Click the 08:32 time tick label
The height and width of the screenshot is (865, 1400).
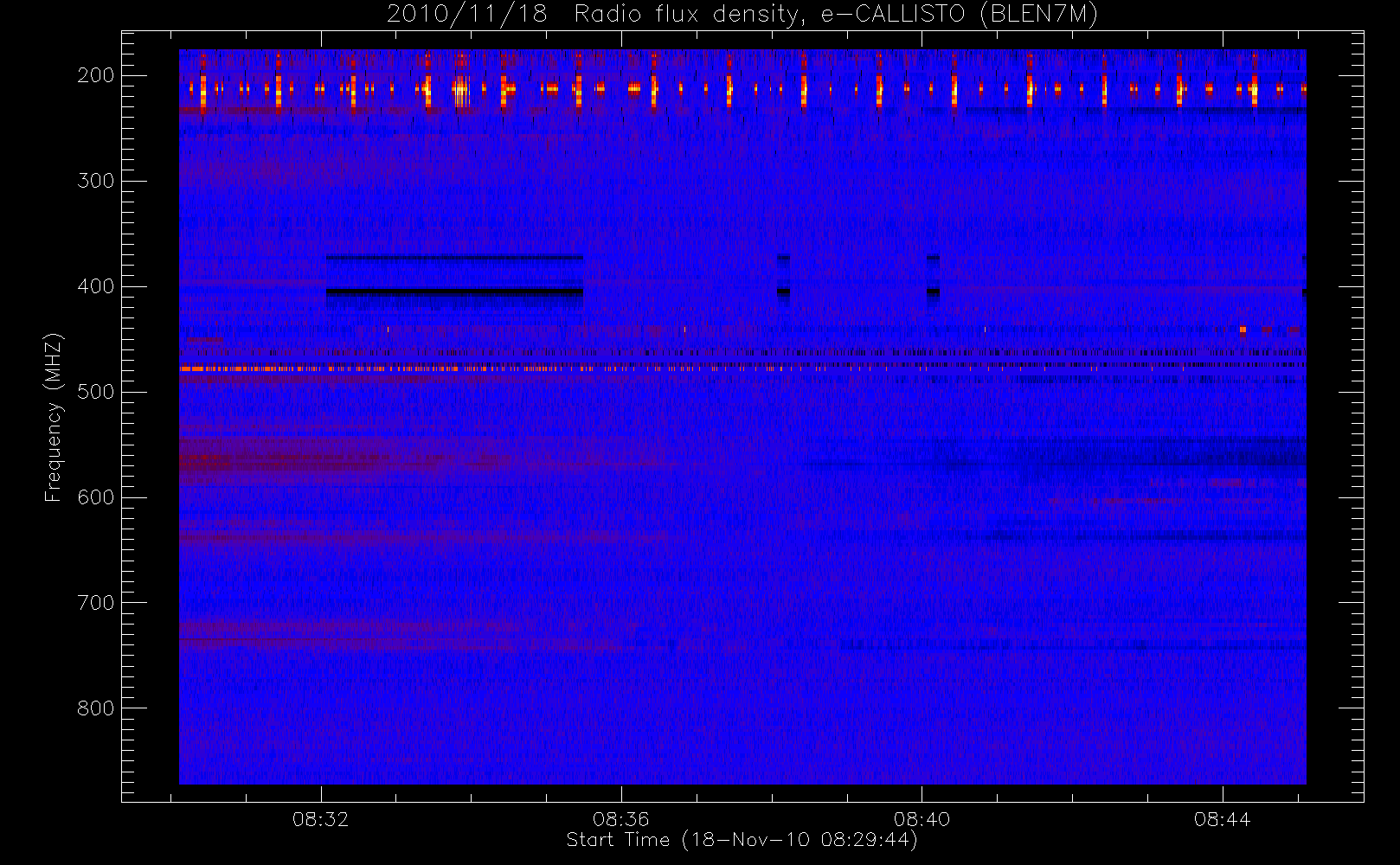pos(321,819)
